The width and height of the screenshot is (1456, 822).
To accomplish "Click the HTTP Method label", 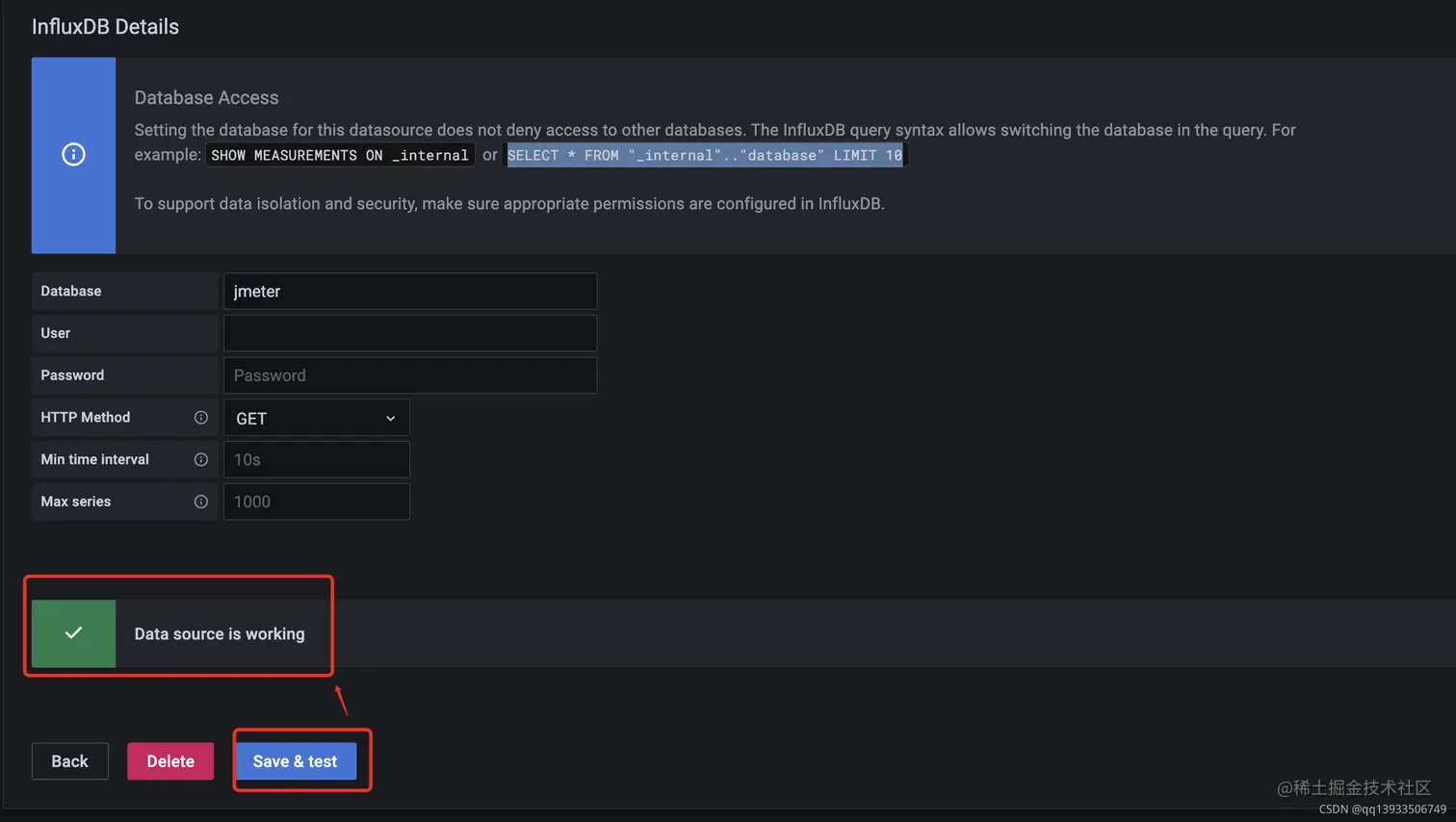I will [86, 418].
